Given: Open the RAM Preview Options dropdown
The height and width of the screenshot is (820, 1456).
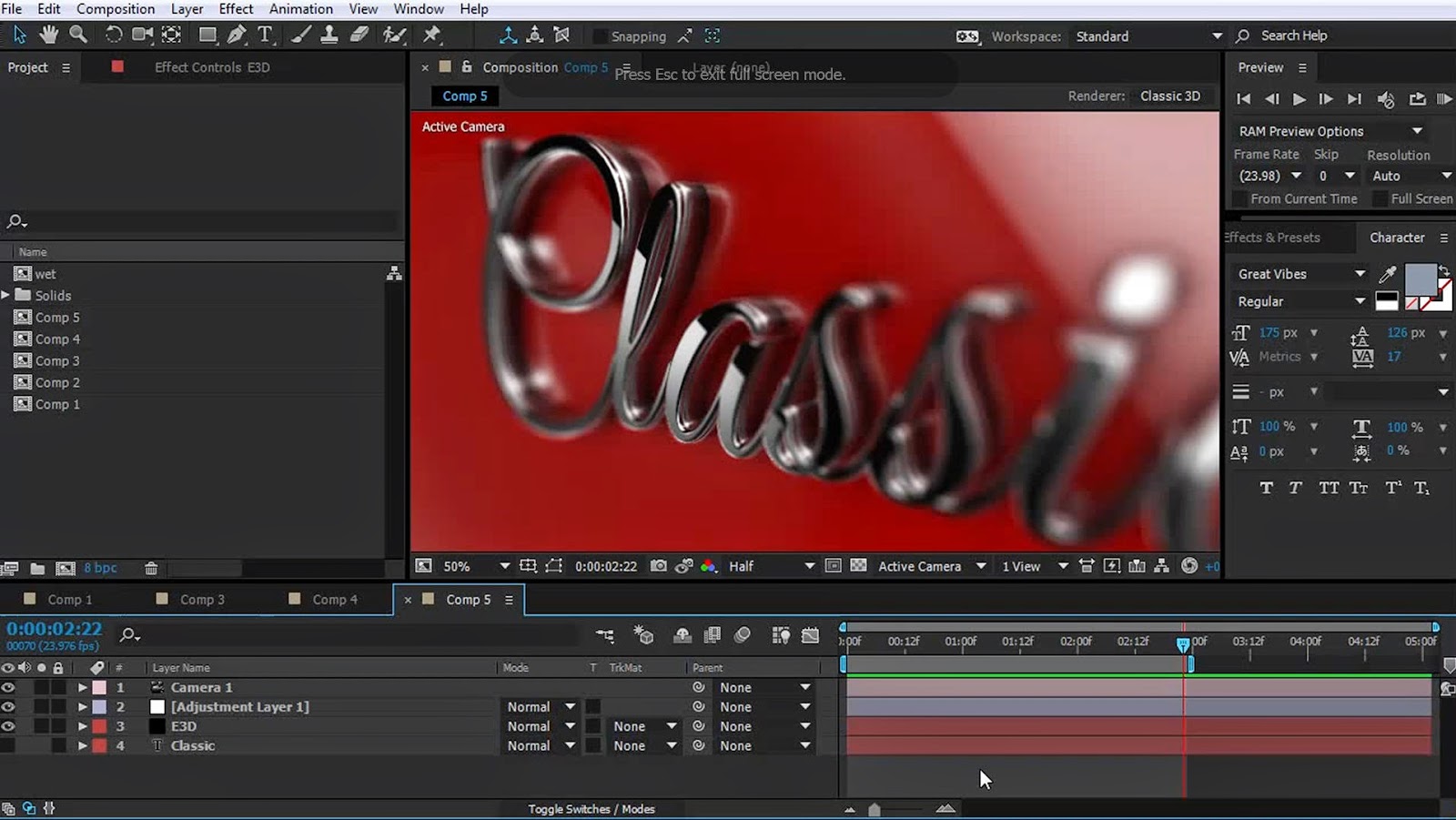Looking at the screenshot, I should pyautogui.click(x=1330, y=131).
